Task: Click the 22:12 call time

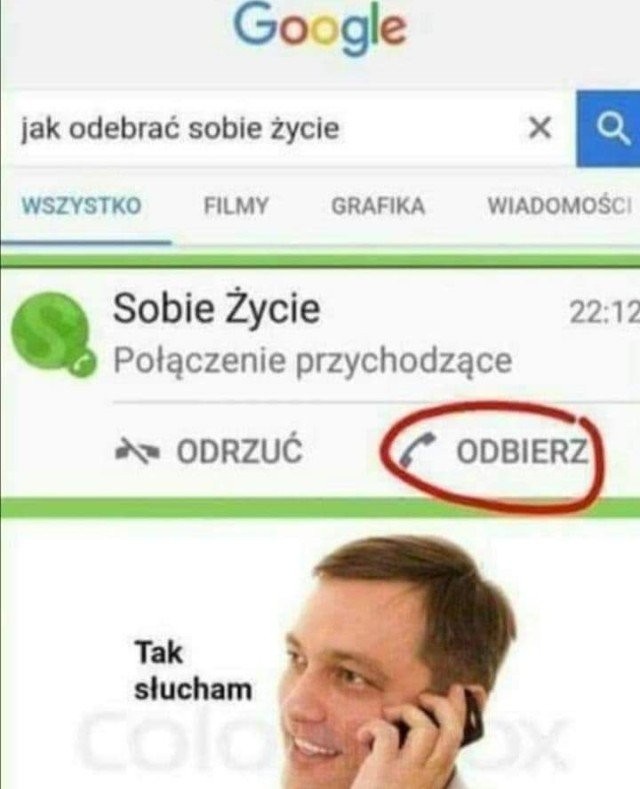Action: click(x=604, y=312)
